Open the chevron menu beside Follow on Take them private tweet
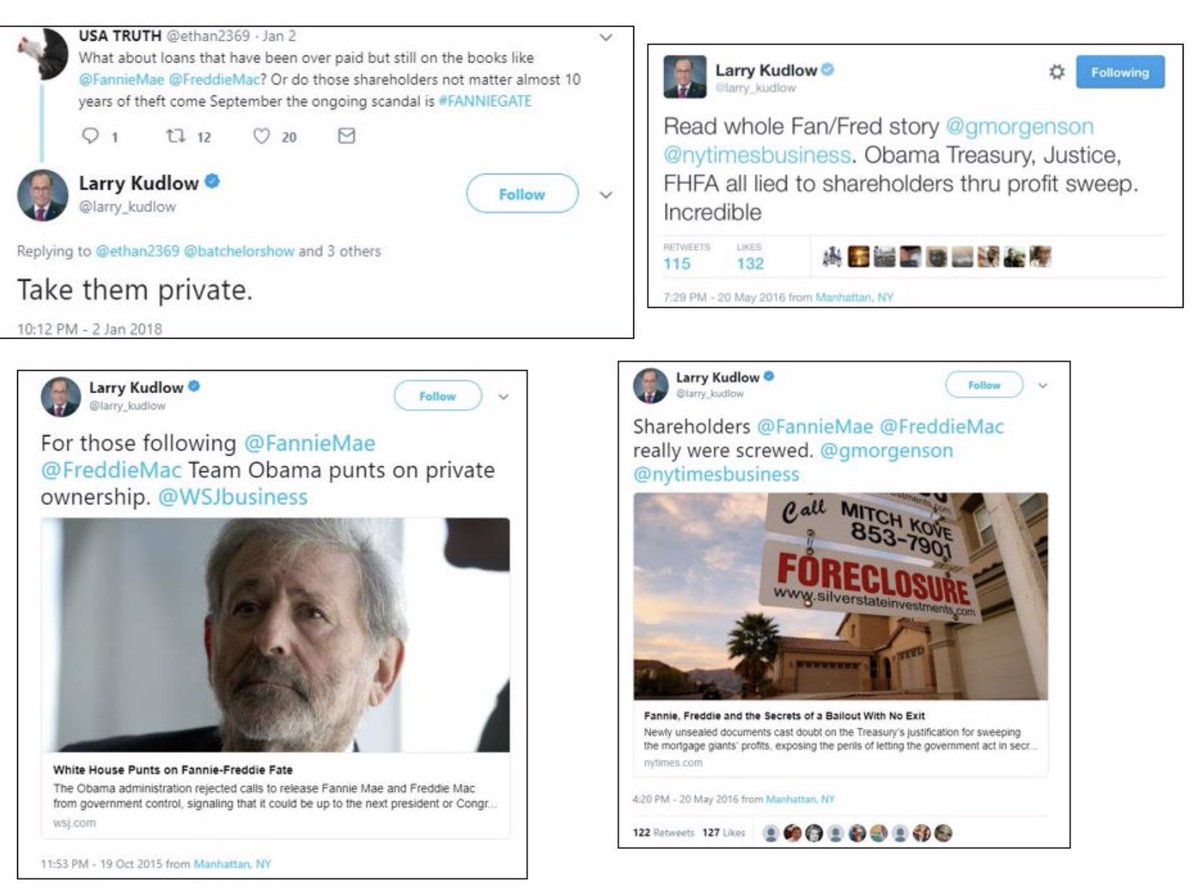 (606, 195)
